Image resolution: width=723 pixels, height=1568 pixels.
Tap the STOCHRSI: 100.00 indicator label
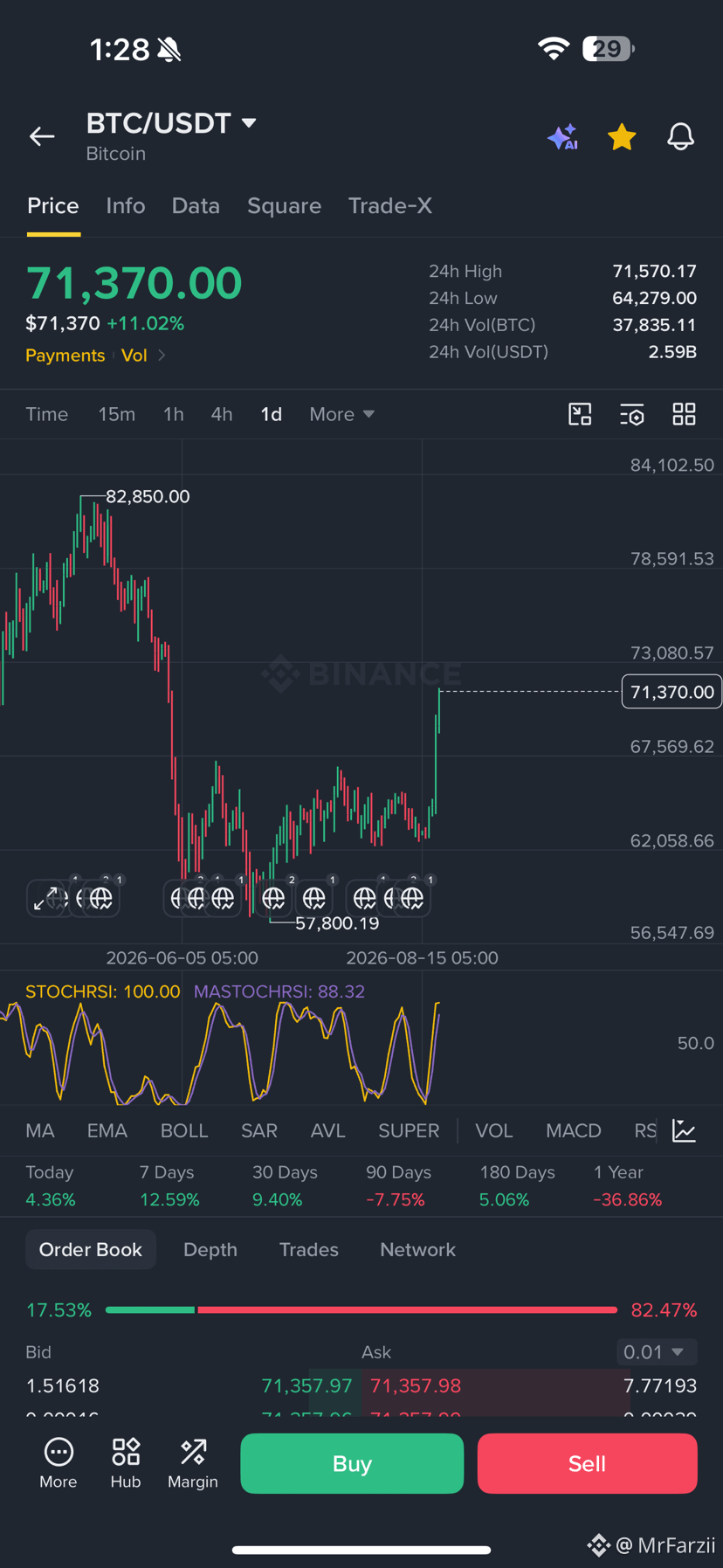[x=103, y=991]
